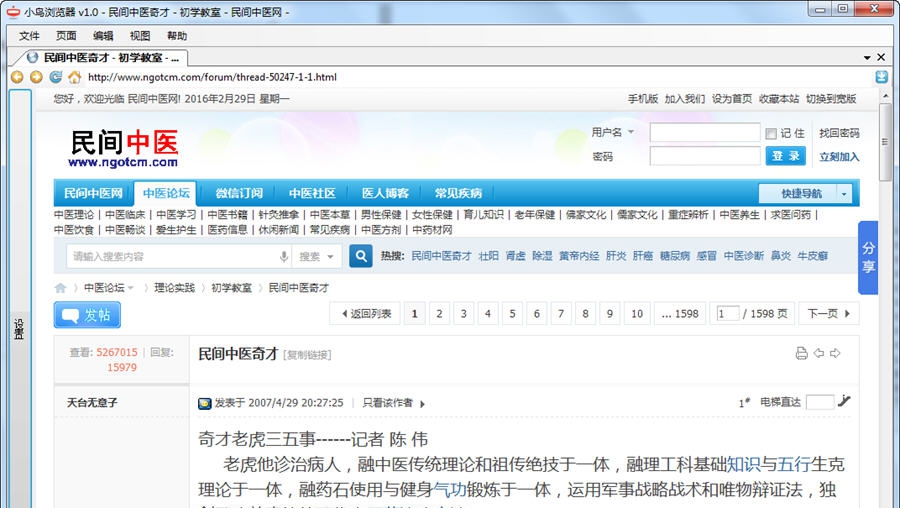The image size is (900, 508).
Task: Expand the 只看该作者 arrow
Action: point(422,404)
